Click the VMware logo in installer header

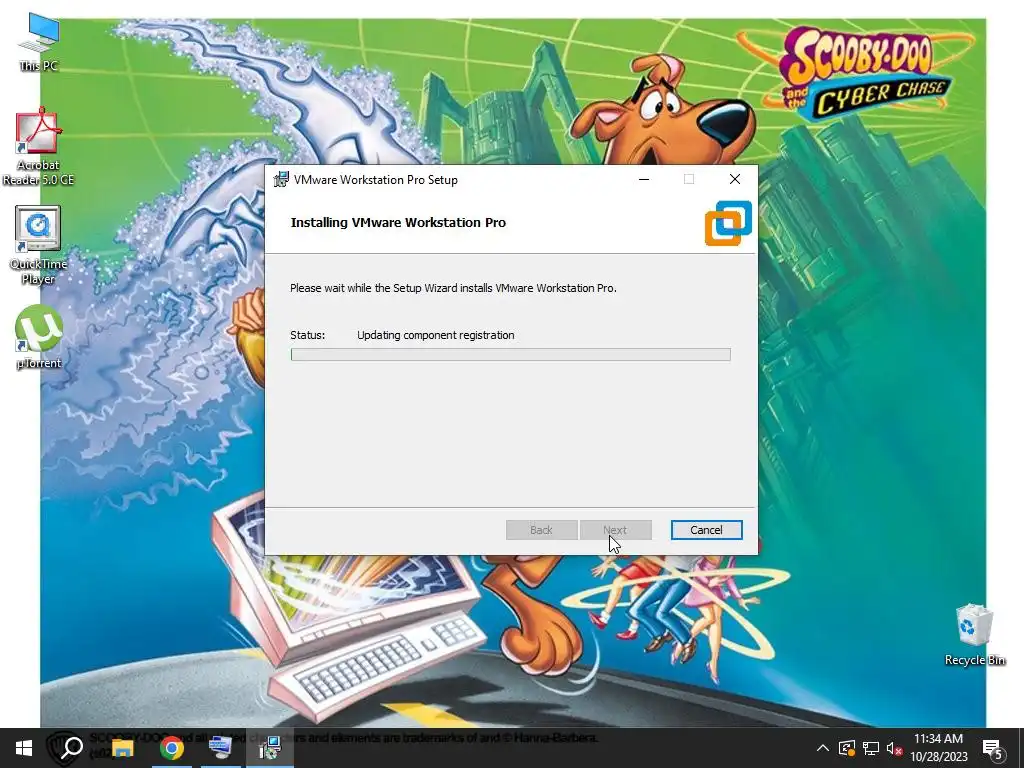[x=728, y=223]
